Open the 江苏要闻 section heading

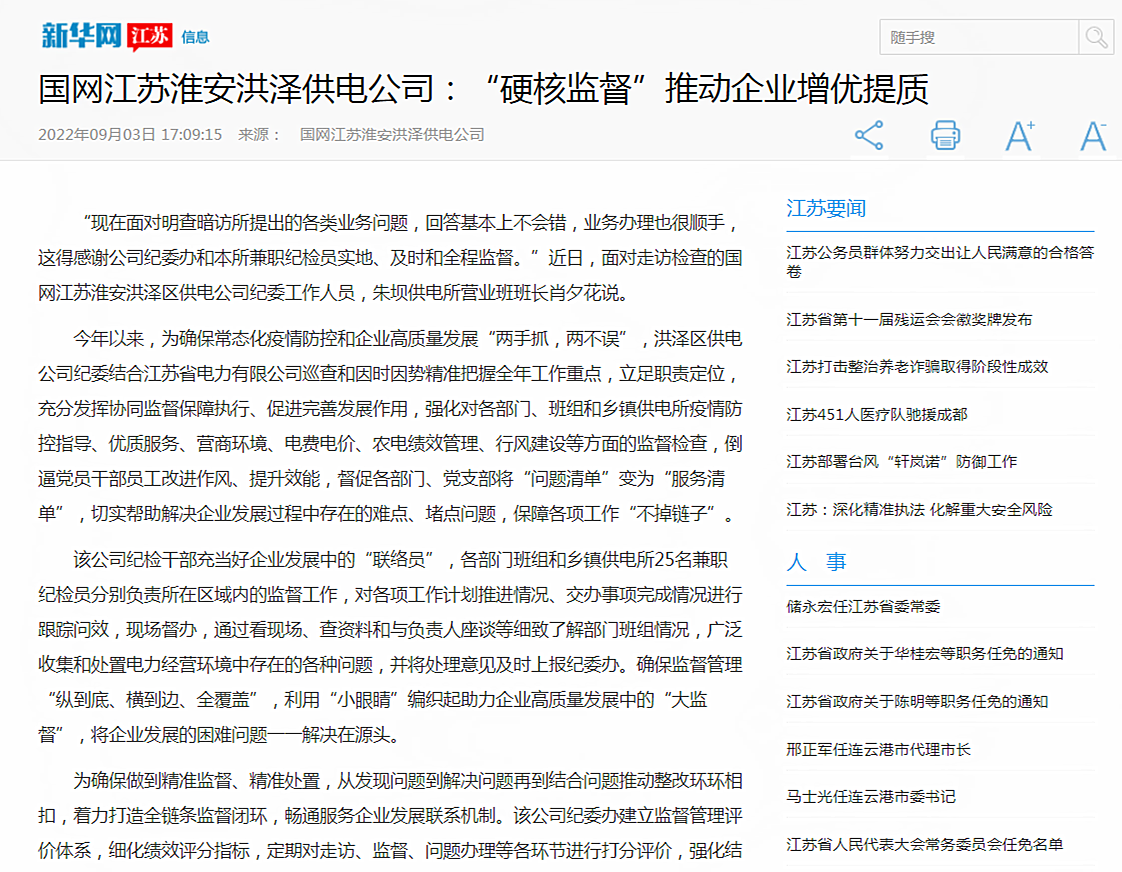click(826, 208)
